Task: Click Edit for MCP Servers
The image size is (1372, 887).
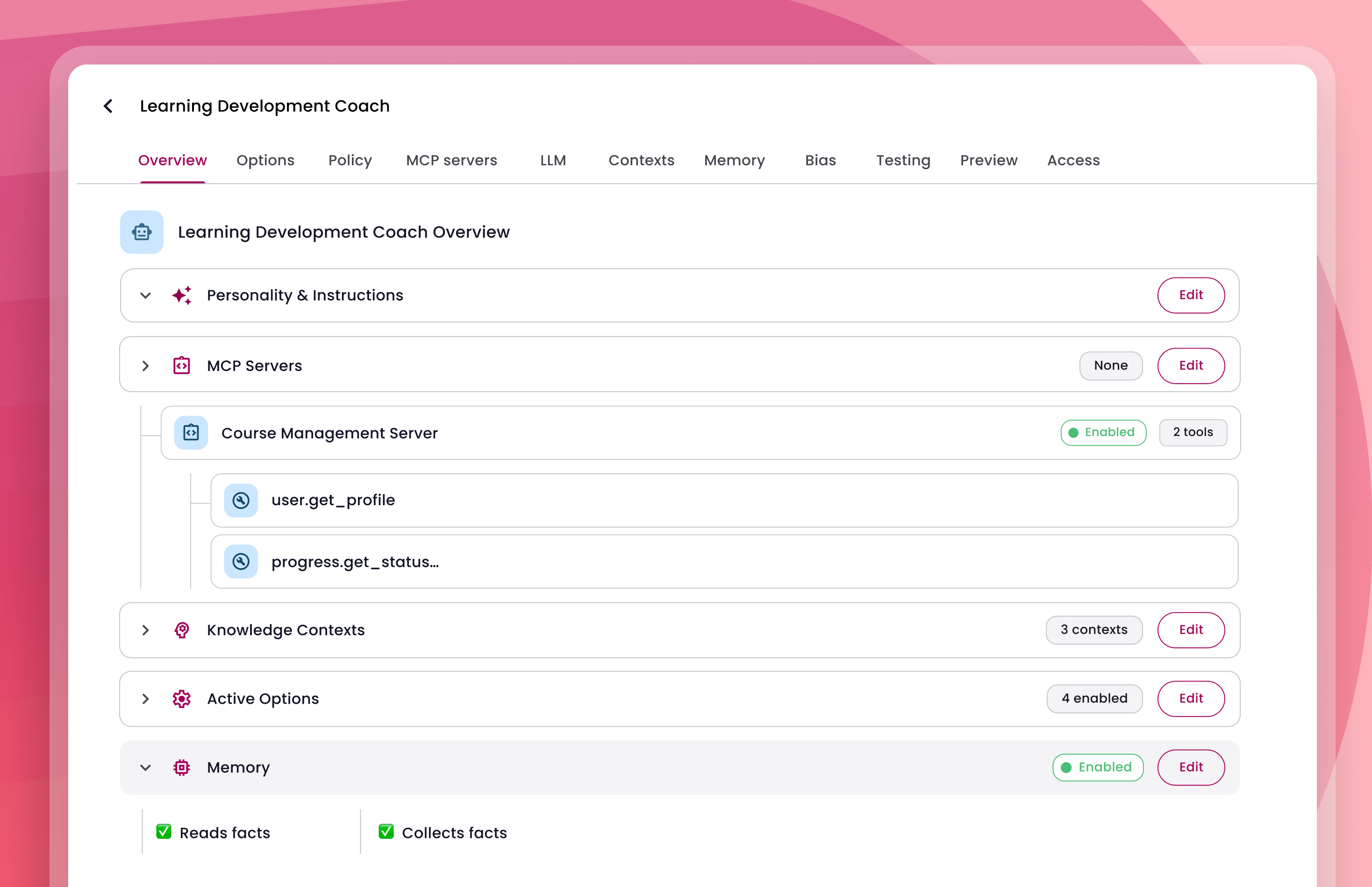Action: point(1191,366)
